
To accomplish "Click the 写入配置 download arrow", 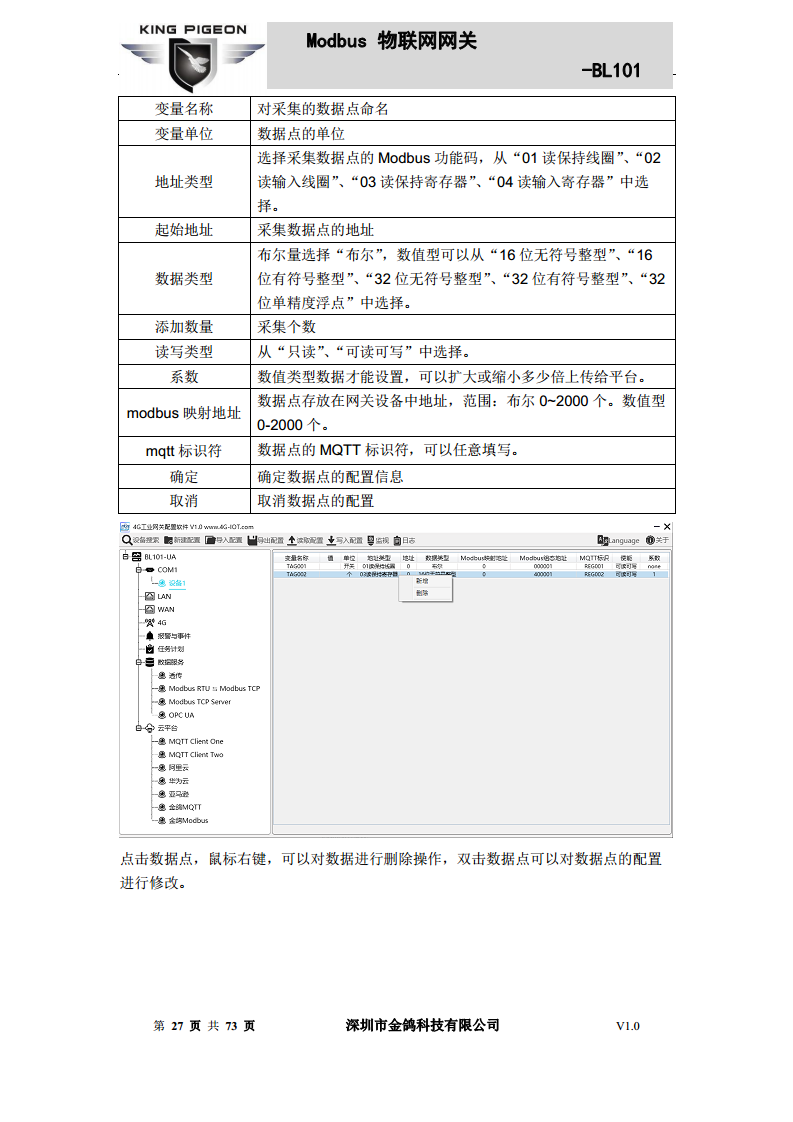I will coord(331,540).
